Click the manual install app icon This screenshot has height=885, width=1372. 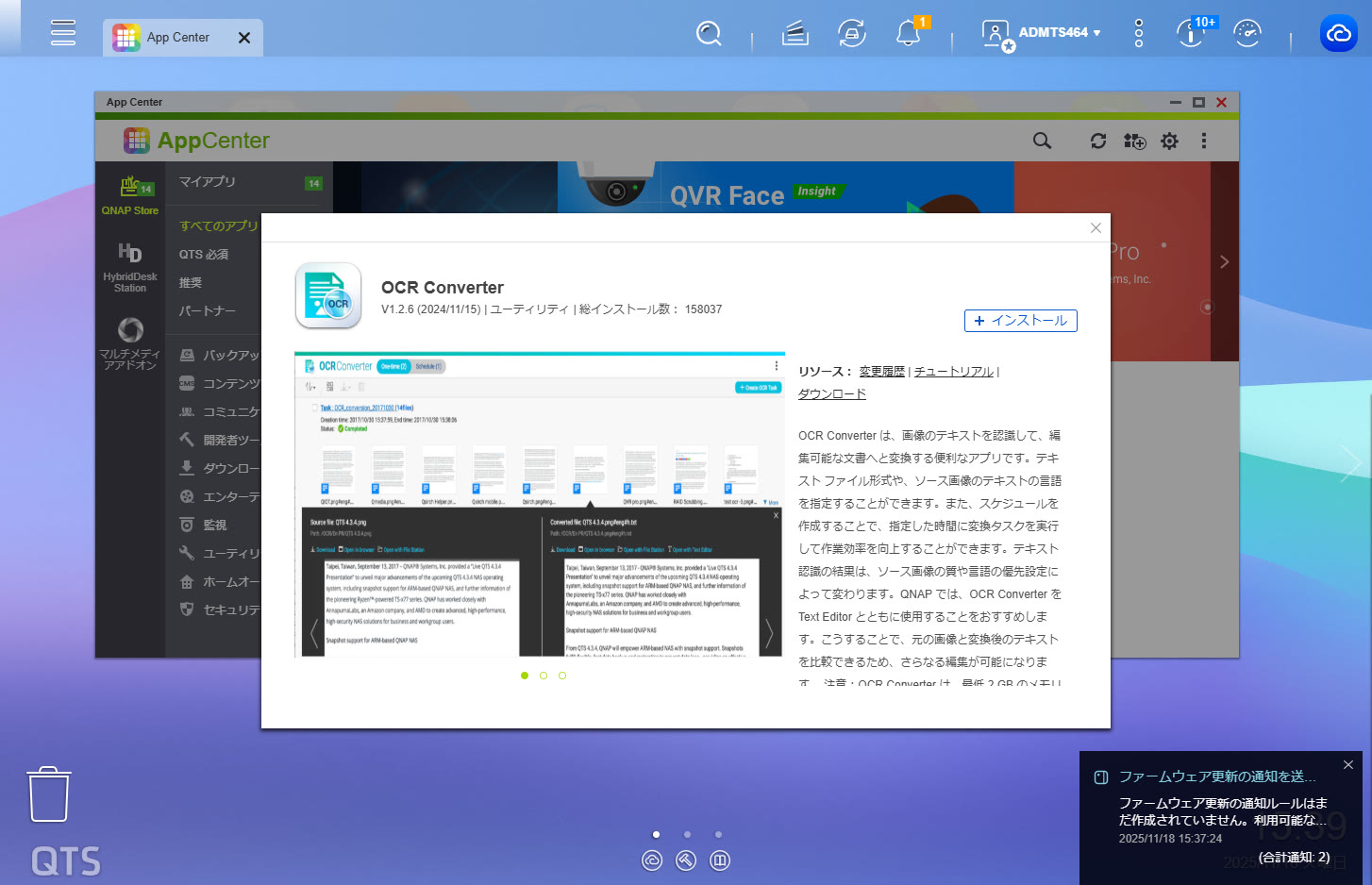[1134, 141]
